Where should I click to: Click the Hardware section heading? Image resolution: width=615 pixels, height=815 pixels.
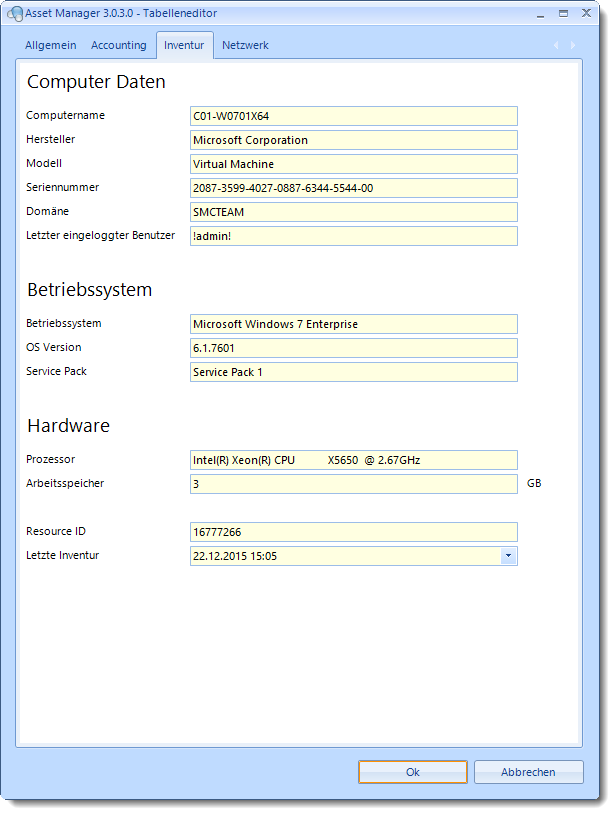click(x=68, y=426)
